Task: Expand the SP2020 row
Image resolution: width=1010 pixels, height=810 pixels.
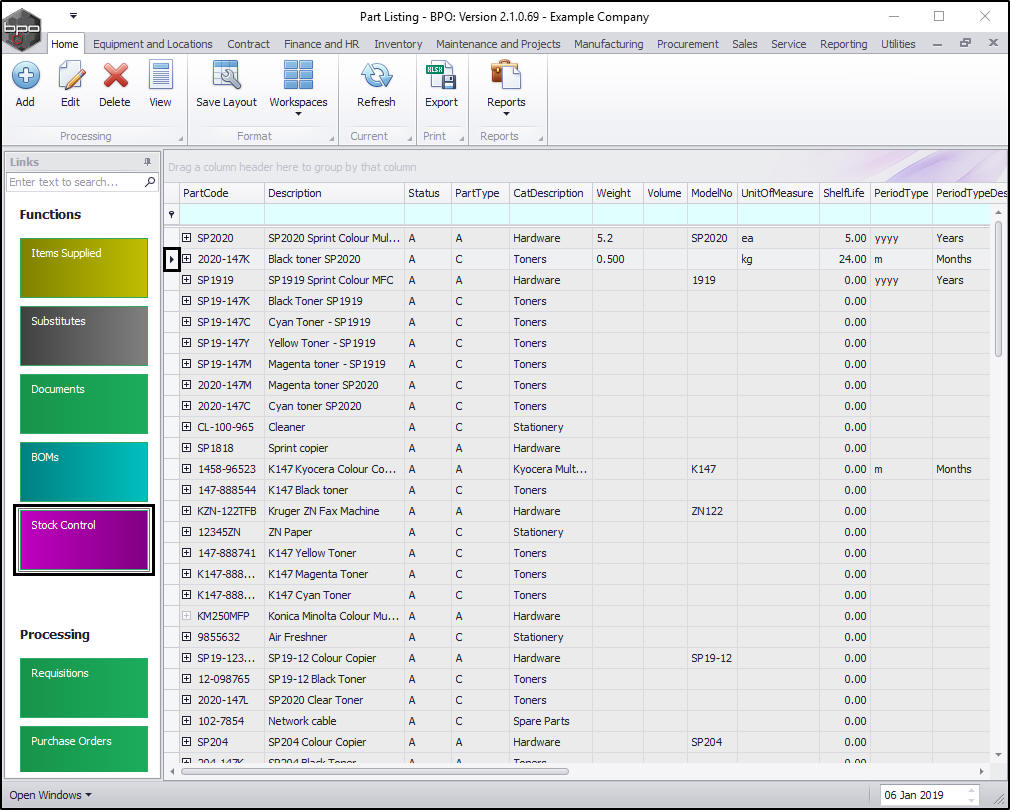Action: pos(187,238)
